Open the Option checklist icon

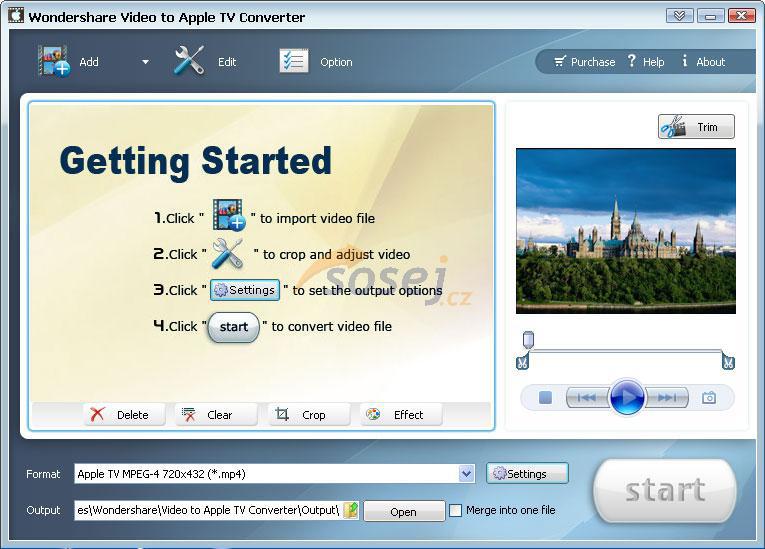[294, 61]
